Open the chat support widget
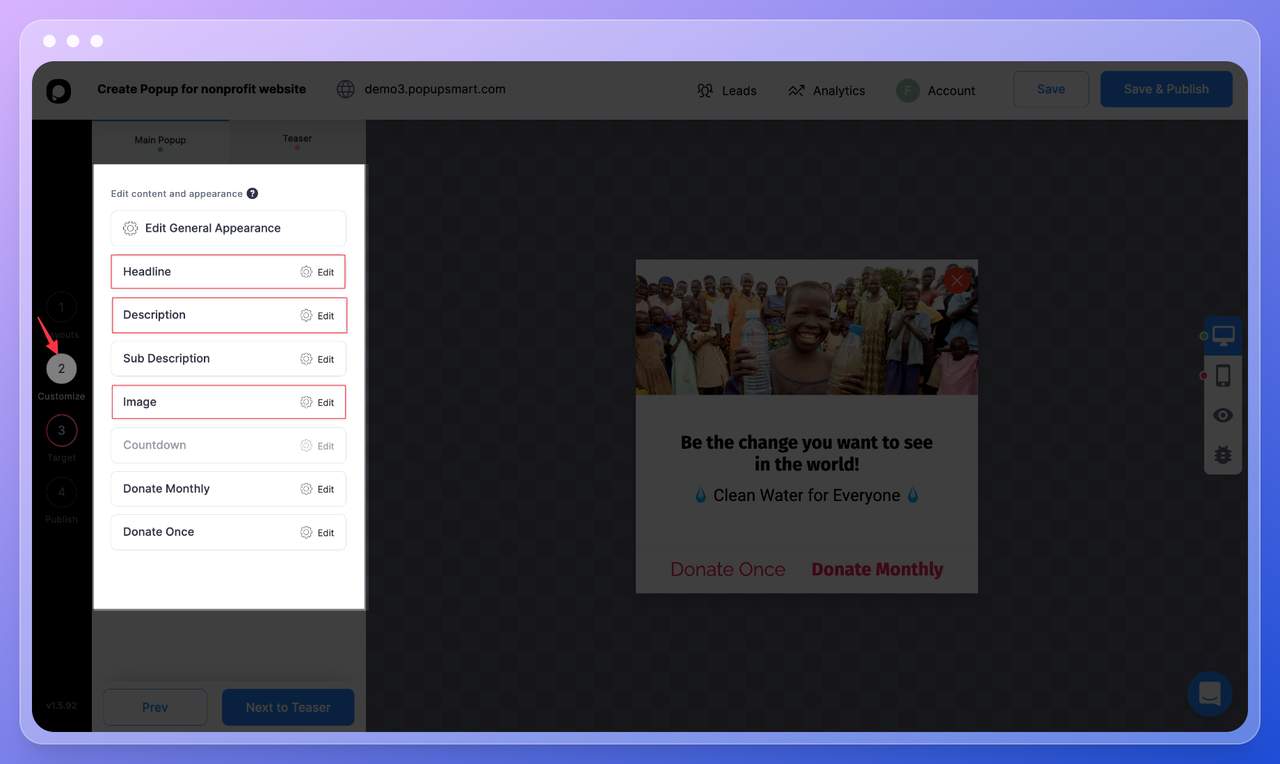 pyautogui.click(x=1210, y=693)
